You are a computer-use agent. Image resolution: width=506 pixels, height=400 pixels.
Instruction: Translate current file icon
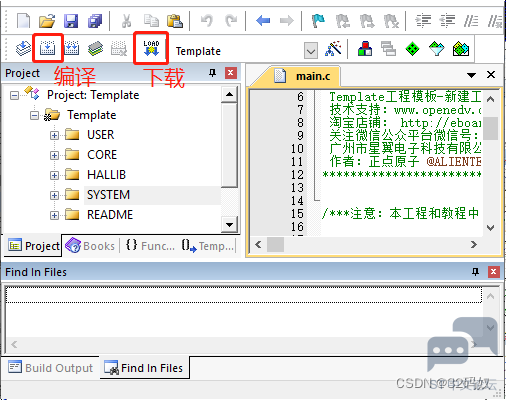coord(23,49)
